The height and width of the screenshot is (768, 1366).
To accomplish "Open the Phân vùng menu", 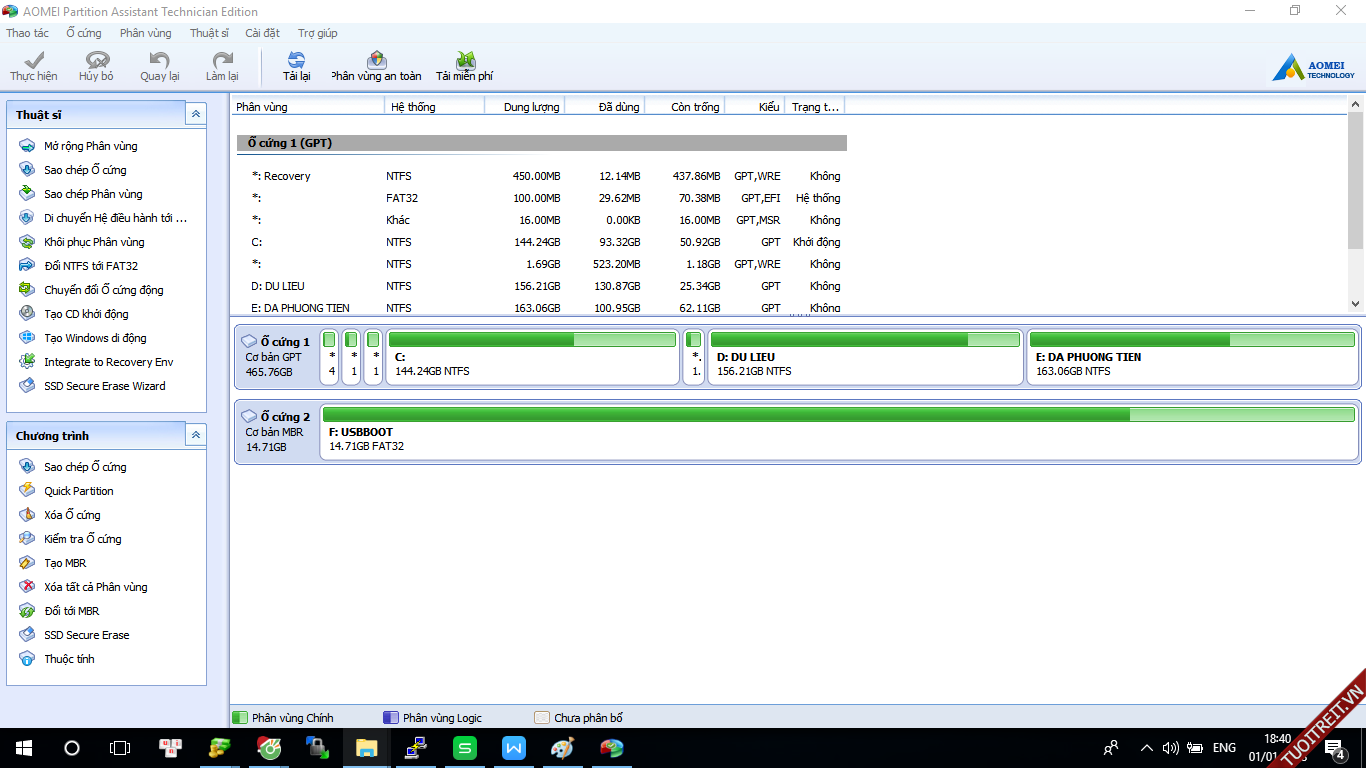I will pos(145,33).
